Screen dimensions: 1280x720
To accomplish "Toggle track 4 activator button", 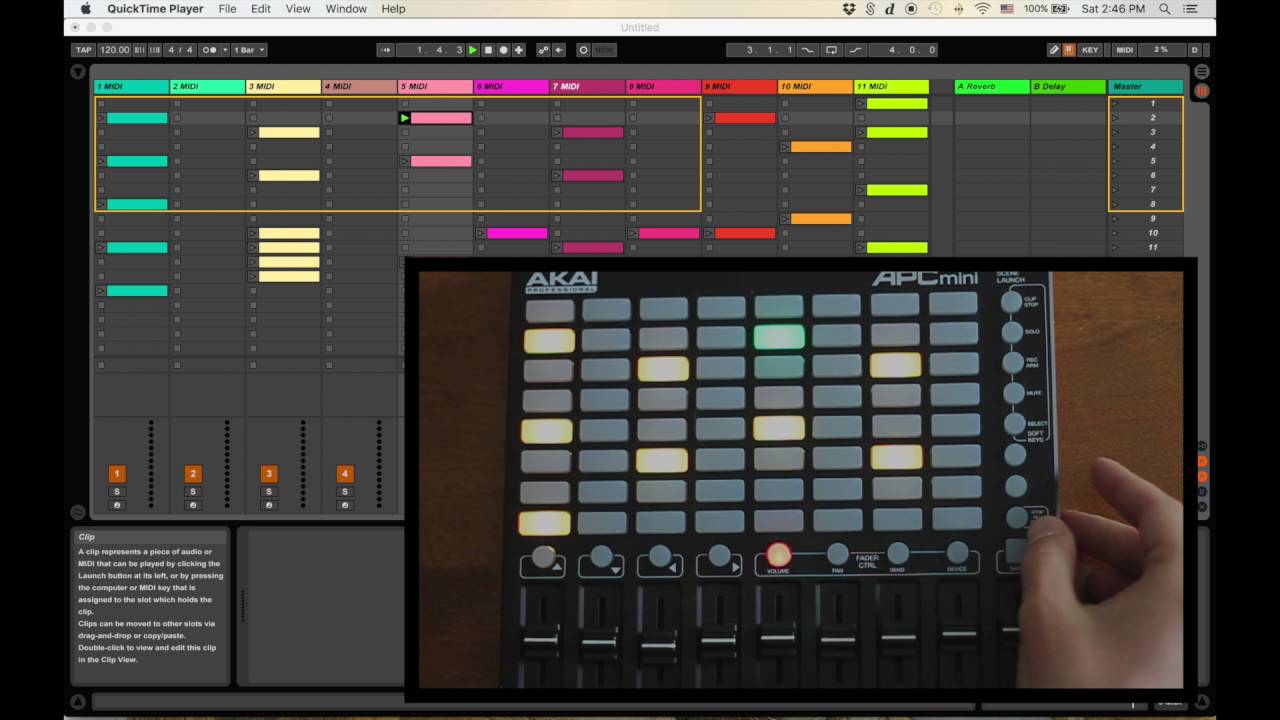I will tap(344, 474).
